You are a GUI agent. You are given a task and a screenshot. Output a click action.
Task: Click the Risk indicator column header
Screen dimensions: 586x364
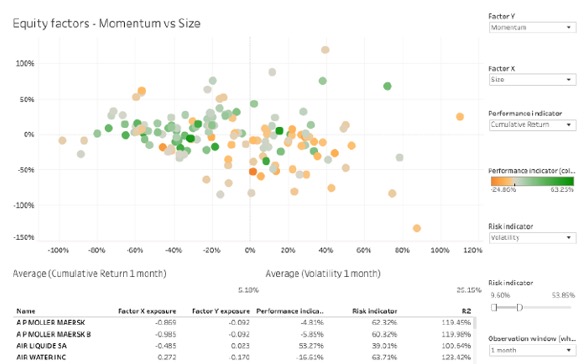click(x=374, y=311)
